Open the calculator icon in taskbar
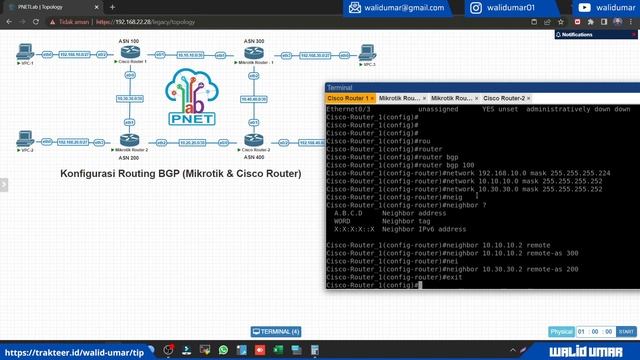Image resolution: width=640 pixels, height=360 pixels. pos(315,350)
